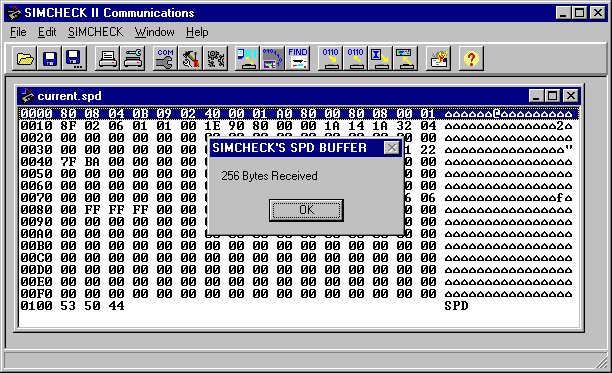Screen dimensions: 612x373
Task: Open COM port settings icon
Action: [x=165, y=59]
